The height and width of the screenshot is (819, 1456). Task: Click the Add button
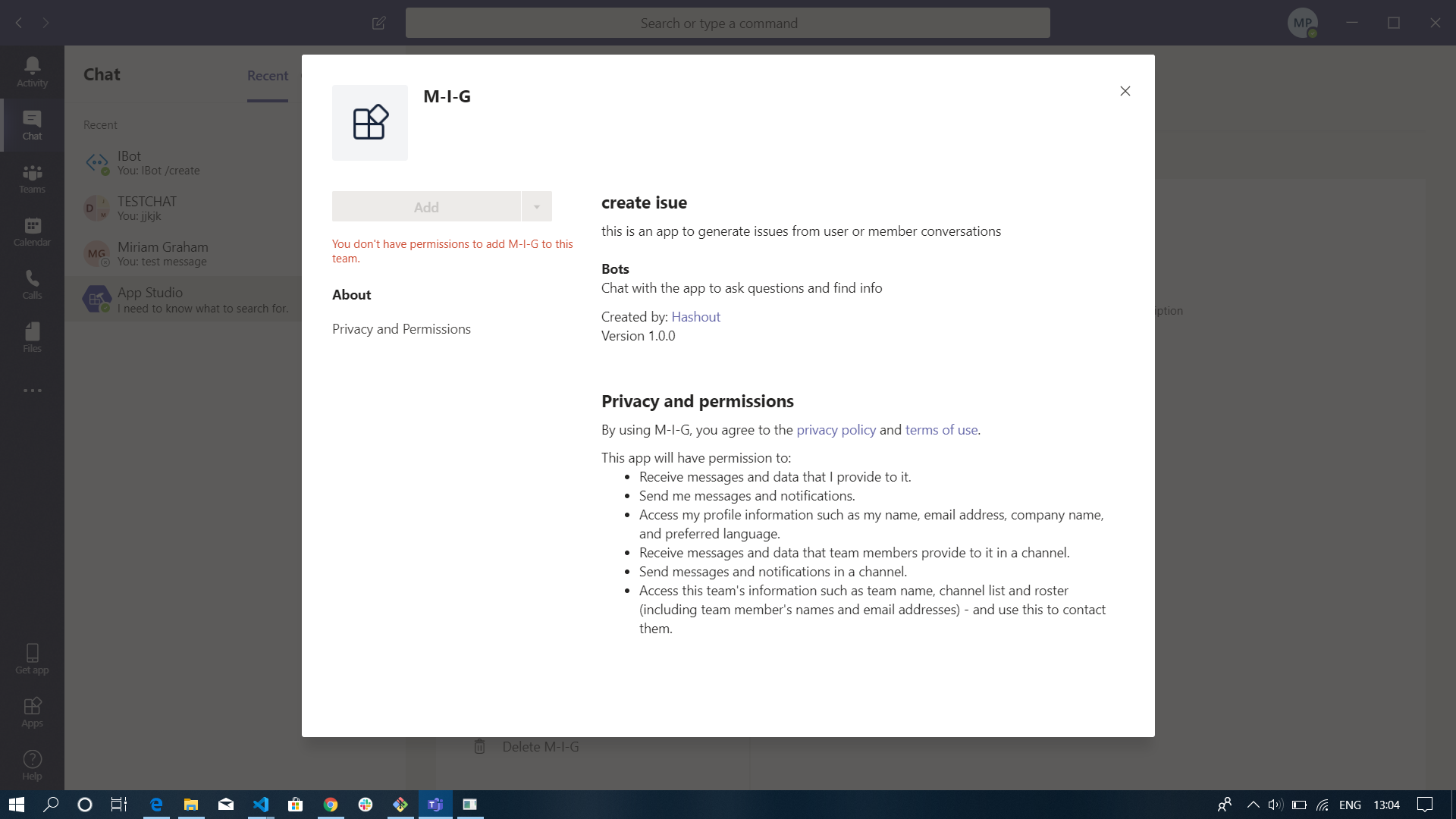426,206
